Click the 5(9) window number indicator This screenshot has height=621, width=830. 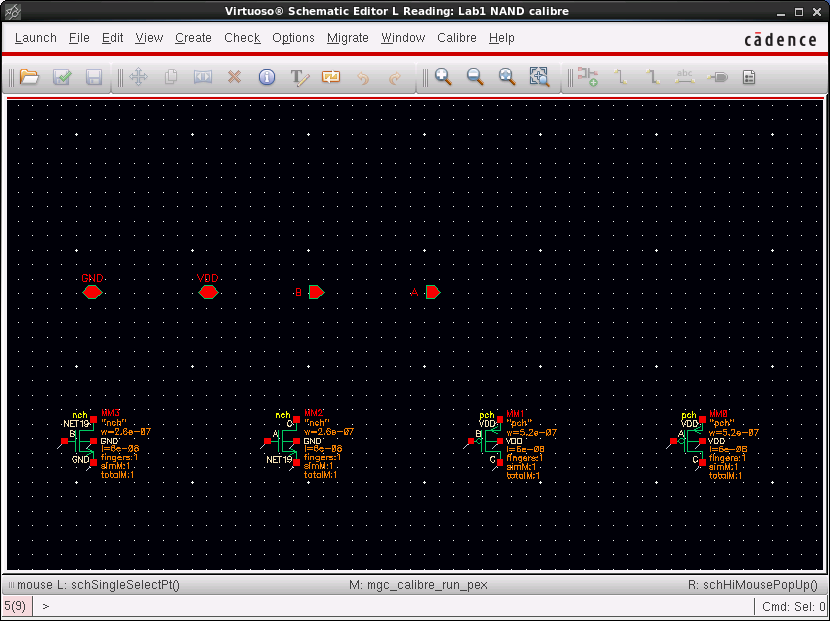click(x=15, y=606)
